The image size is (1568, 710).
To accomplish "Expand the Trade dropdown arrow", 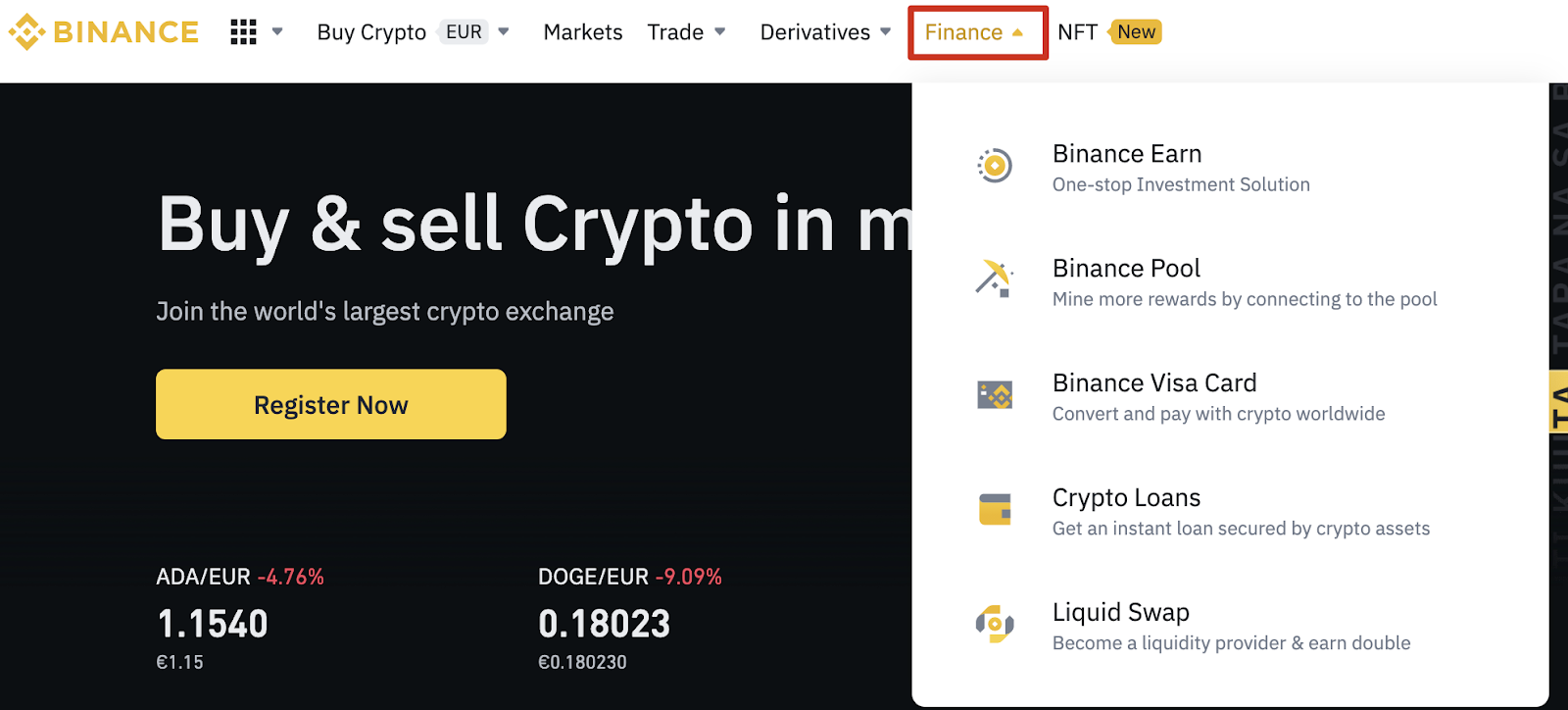I will click(720, 31).
